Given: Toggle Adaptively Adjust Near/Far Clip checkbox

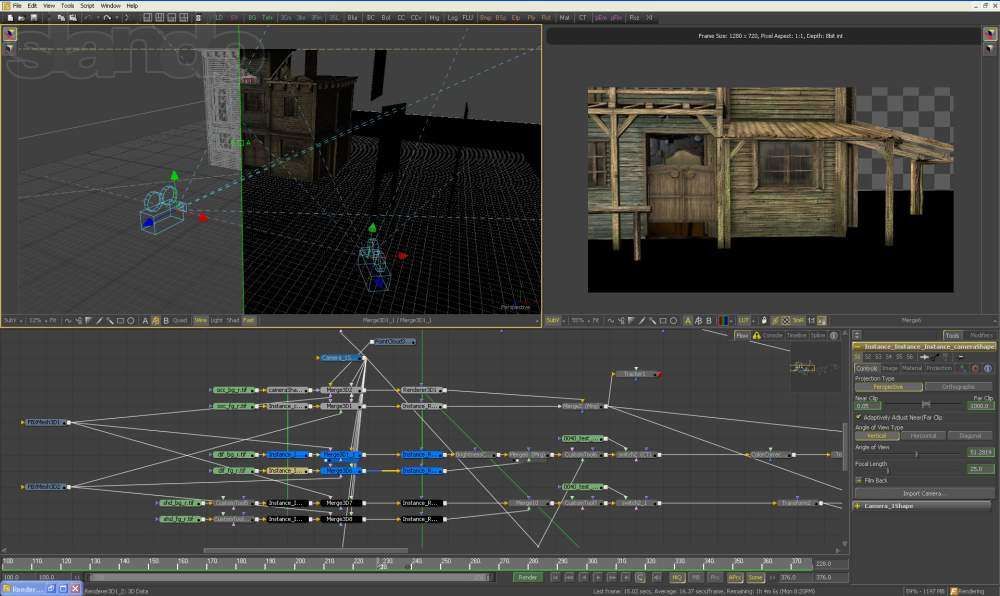Looking at the screenshot, I should click(857, 417).
